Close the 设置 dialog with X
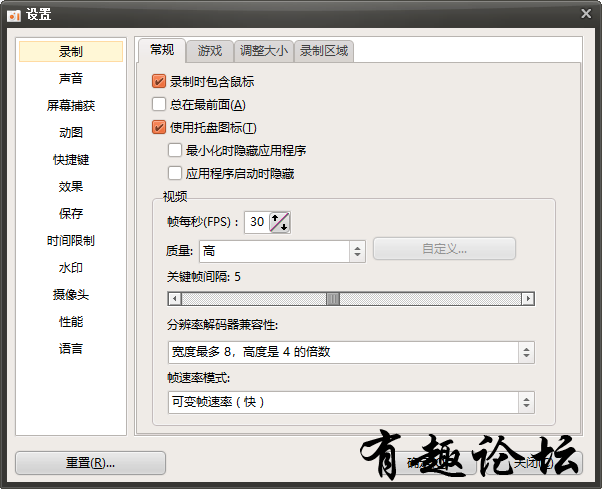Screen dimensions: 602x489 pyautogui.click(x=586, y=14)
